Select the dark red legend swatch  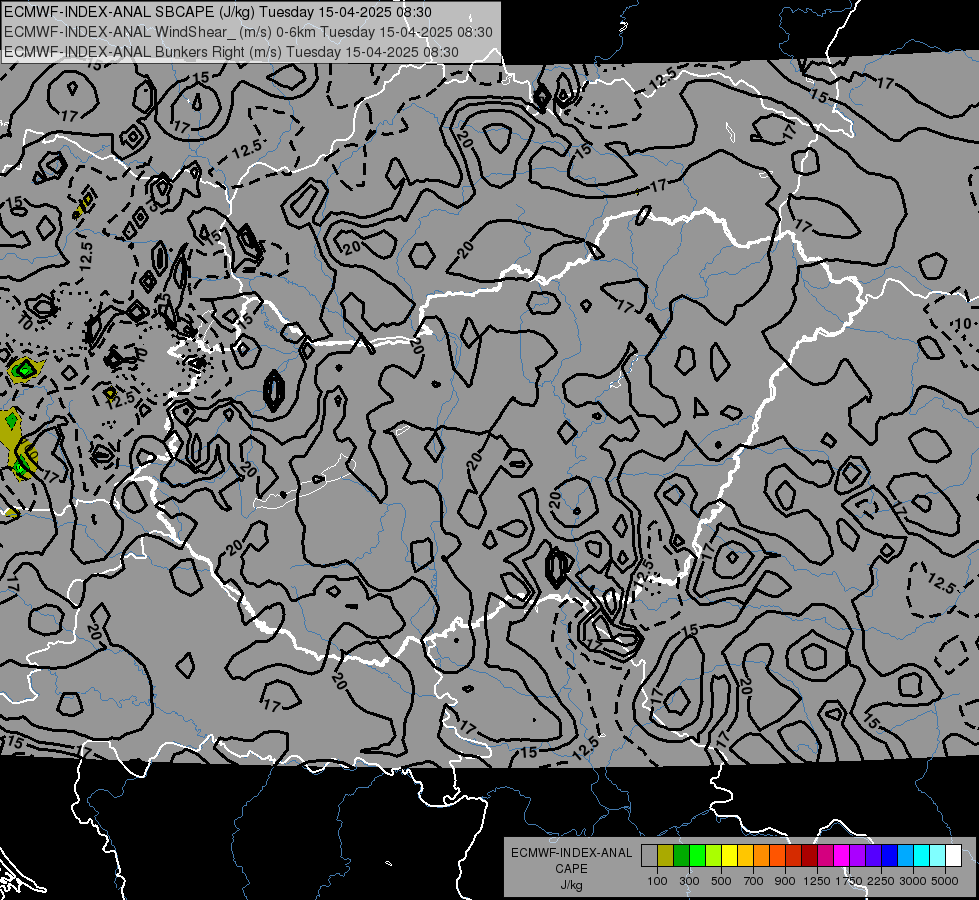click(809, 856)
